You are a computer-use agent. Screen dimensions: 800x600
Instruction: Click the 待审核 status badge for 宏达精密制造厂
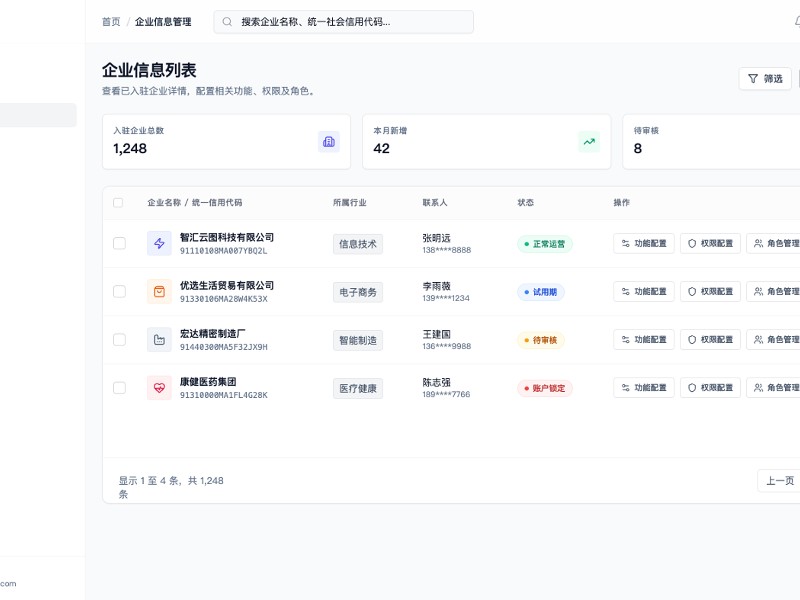pos(541,340)
